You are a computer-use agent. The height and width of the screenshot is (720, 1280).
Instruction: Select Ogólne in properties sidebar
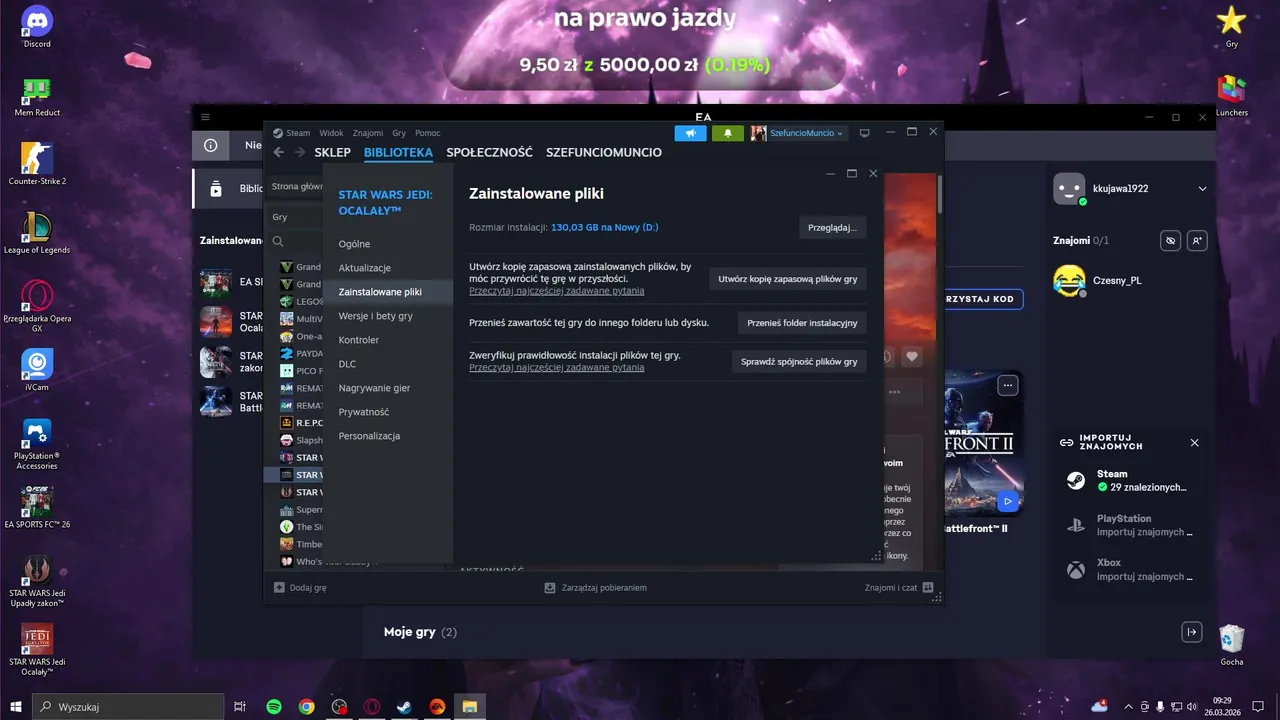(x=388, y=244)
